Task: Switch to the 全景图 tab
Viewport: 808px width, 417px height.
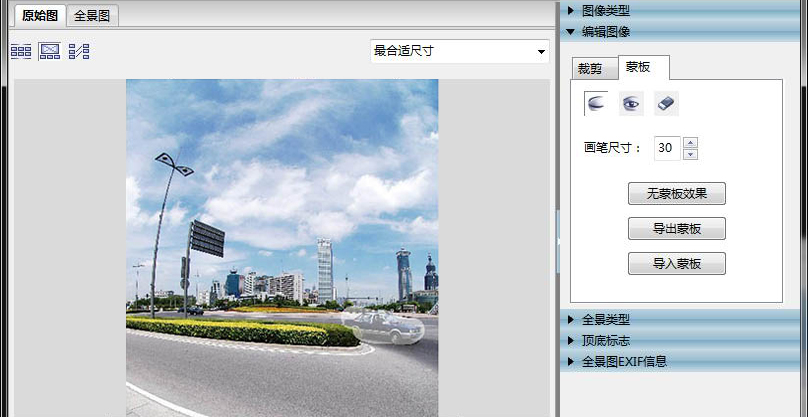Action: click(x=94, y=15)
